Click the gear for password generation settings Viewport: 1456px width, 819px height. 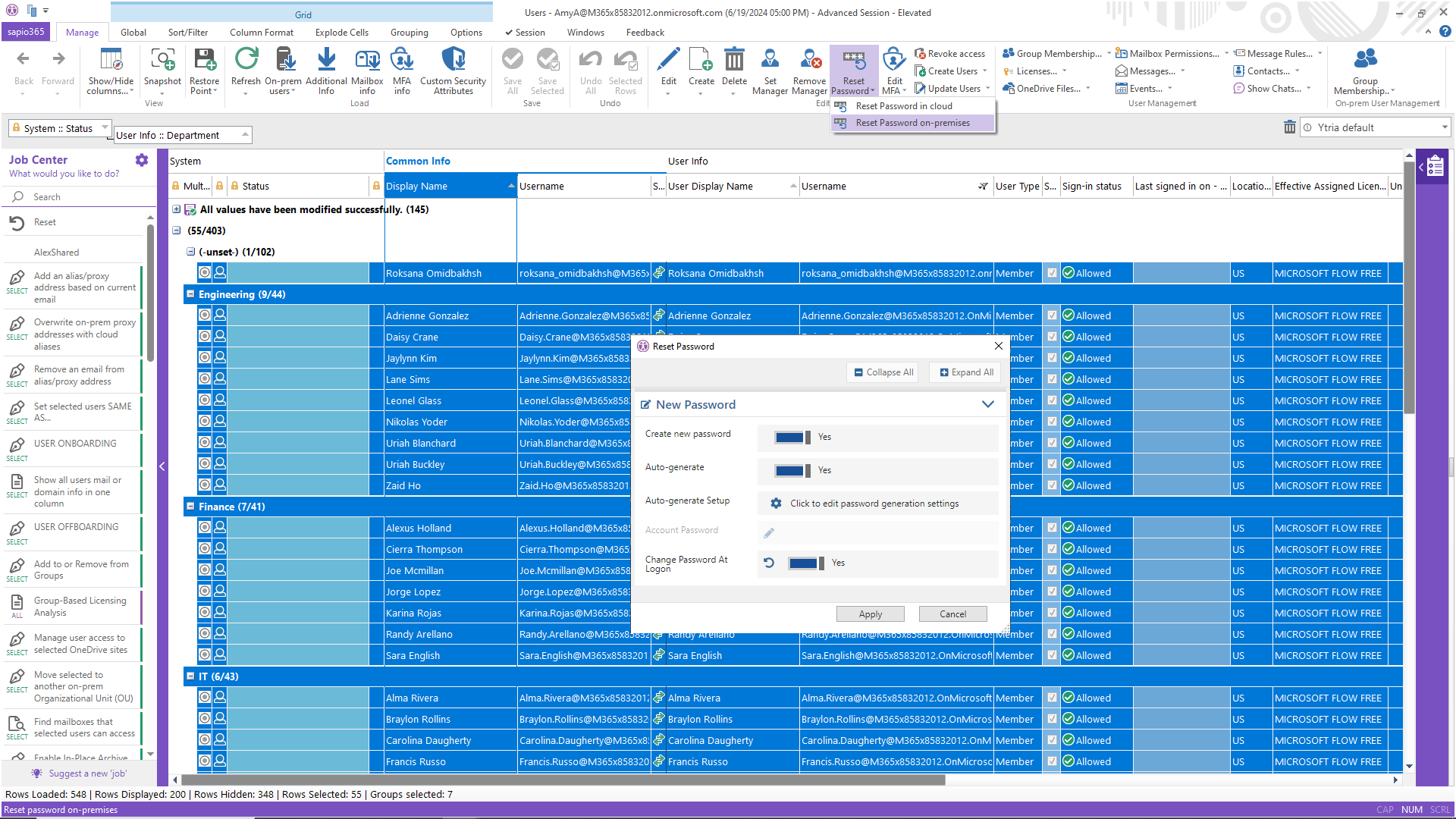coord(776,504)
